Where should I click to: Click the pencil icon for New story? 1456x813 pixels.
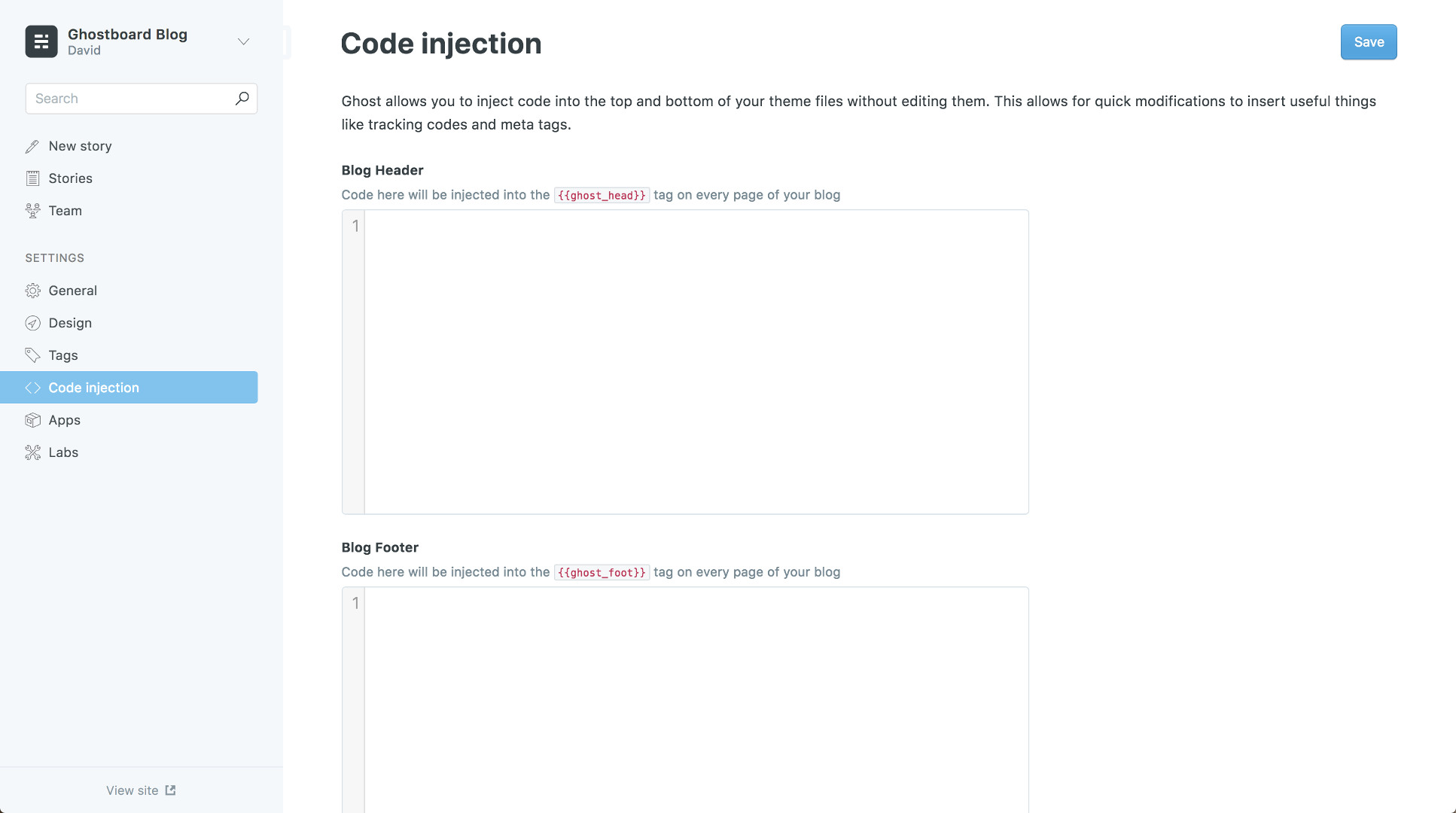(x=32, y=147)
